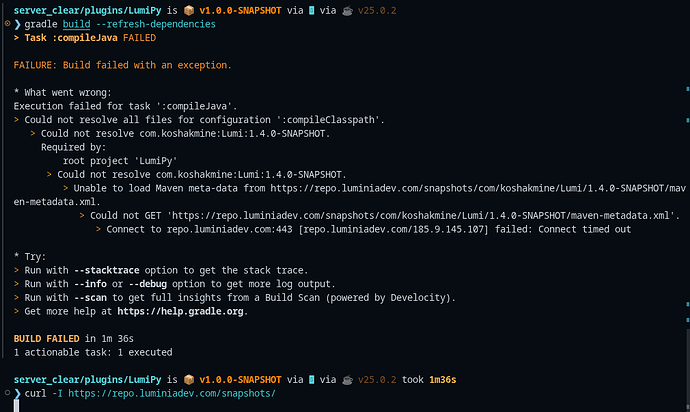
Task: Click the terminal cursor block below the curl command
Action: 16,406
